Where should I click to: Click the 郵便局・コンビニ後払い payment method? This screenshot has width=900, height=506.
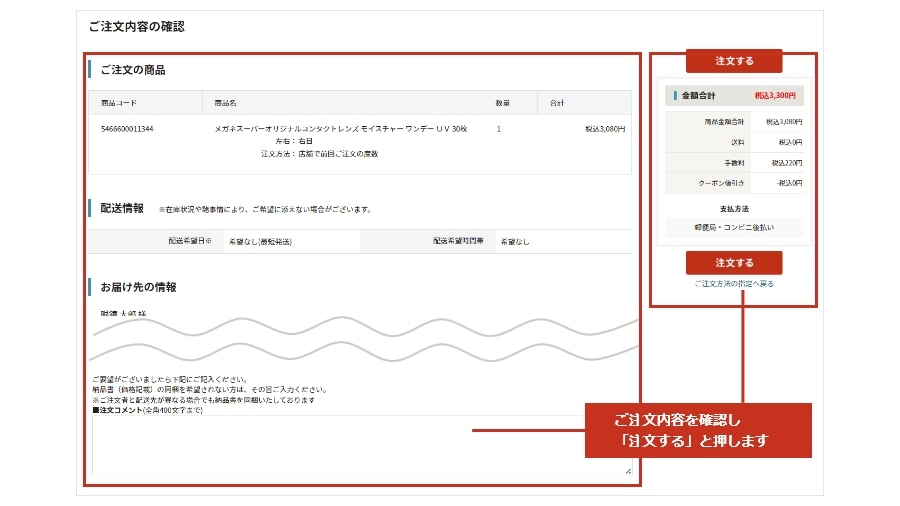click(x=734, y=228)
